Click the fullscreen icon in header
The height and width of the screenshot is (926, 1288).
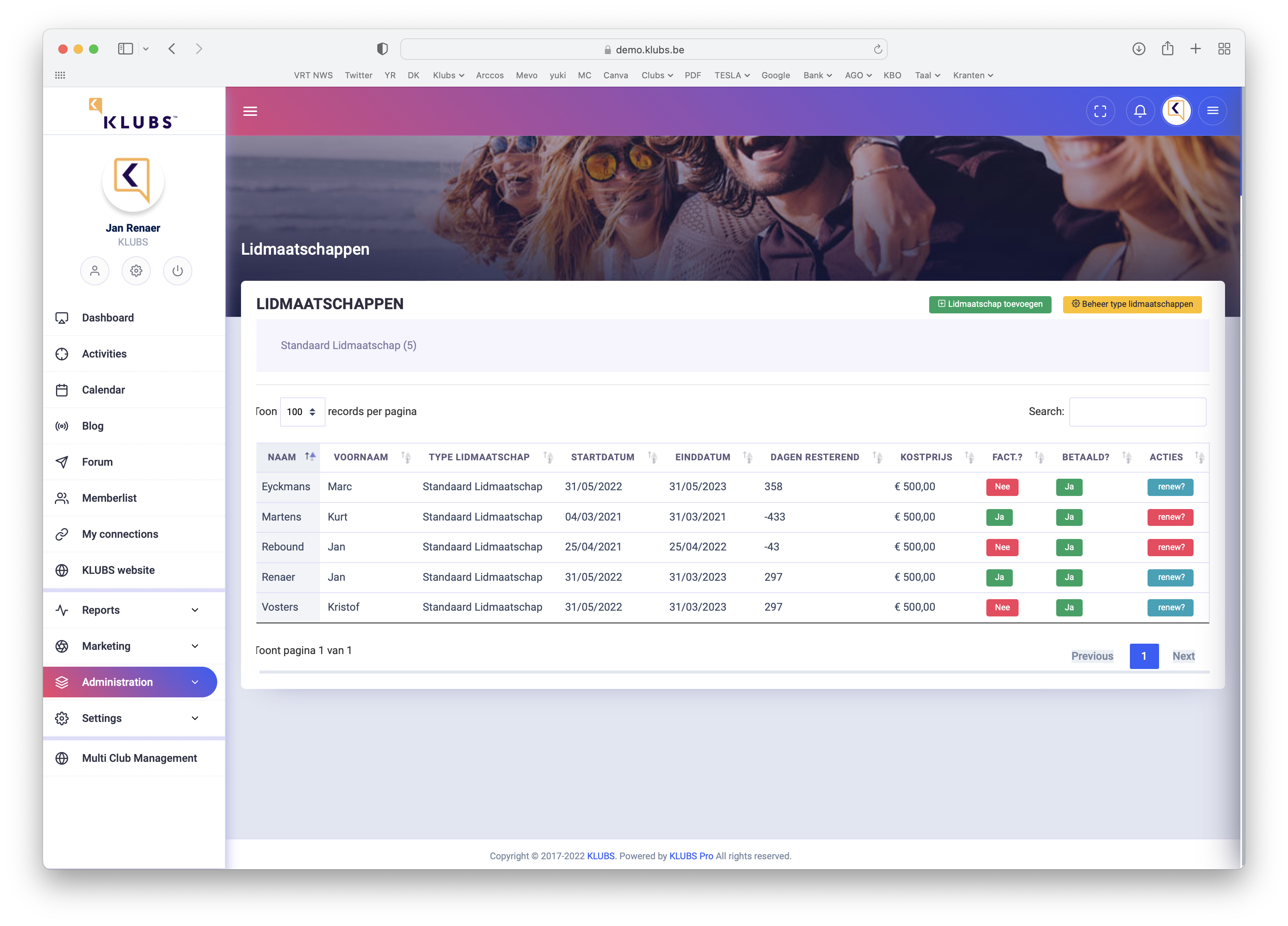coord(1100,111)
